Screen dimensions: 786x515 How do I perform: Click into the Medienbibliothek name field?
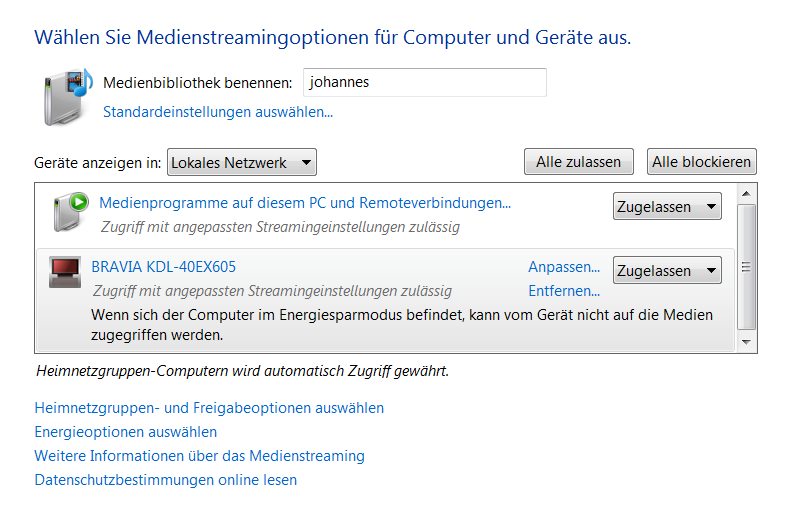(425, 82)
